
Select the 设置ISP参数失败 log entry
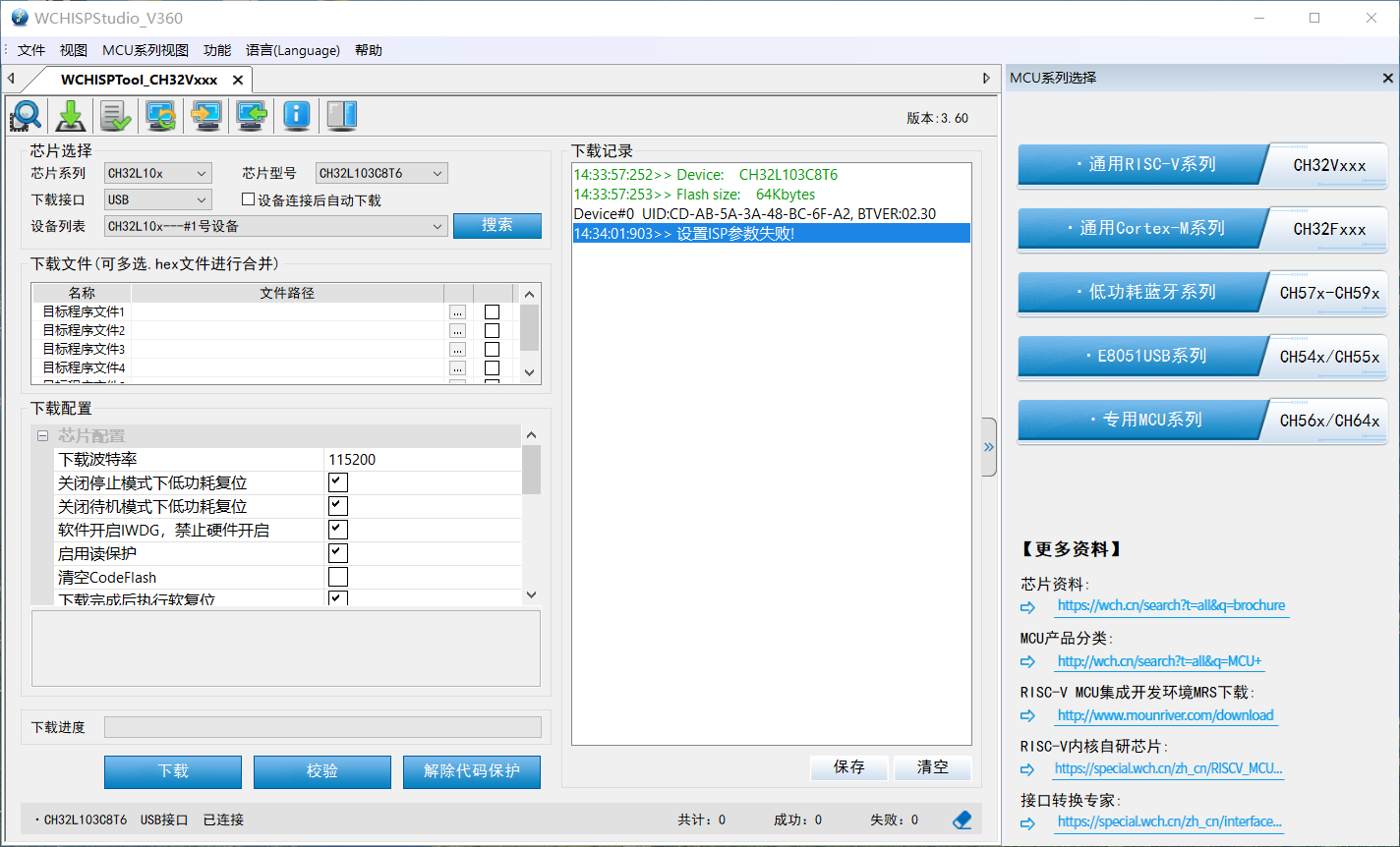tap(771, 233)
